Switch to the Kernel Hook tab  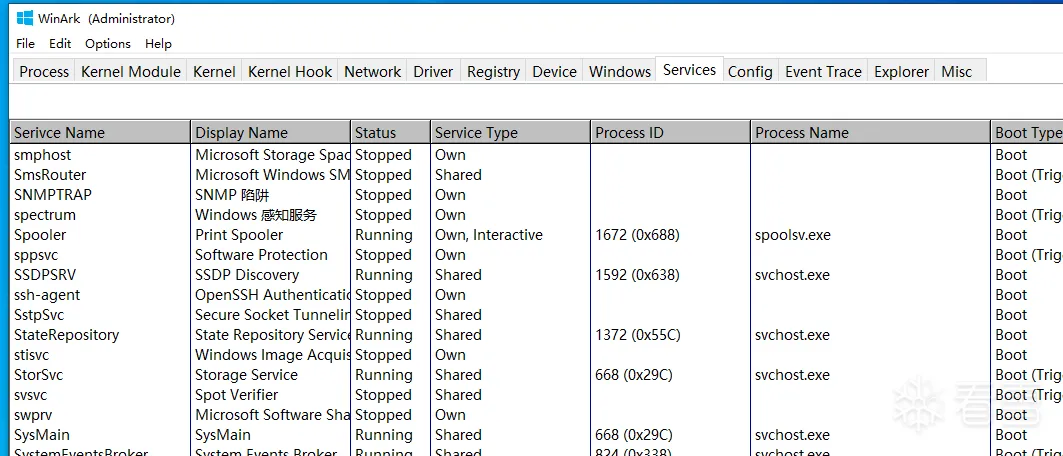pos(290,72)
